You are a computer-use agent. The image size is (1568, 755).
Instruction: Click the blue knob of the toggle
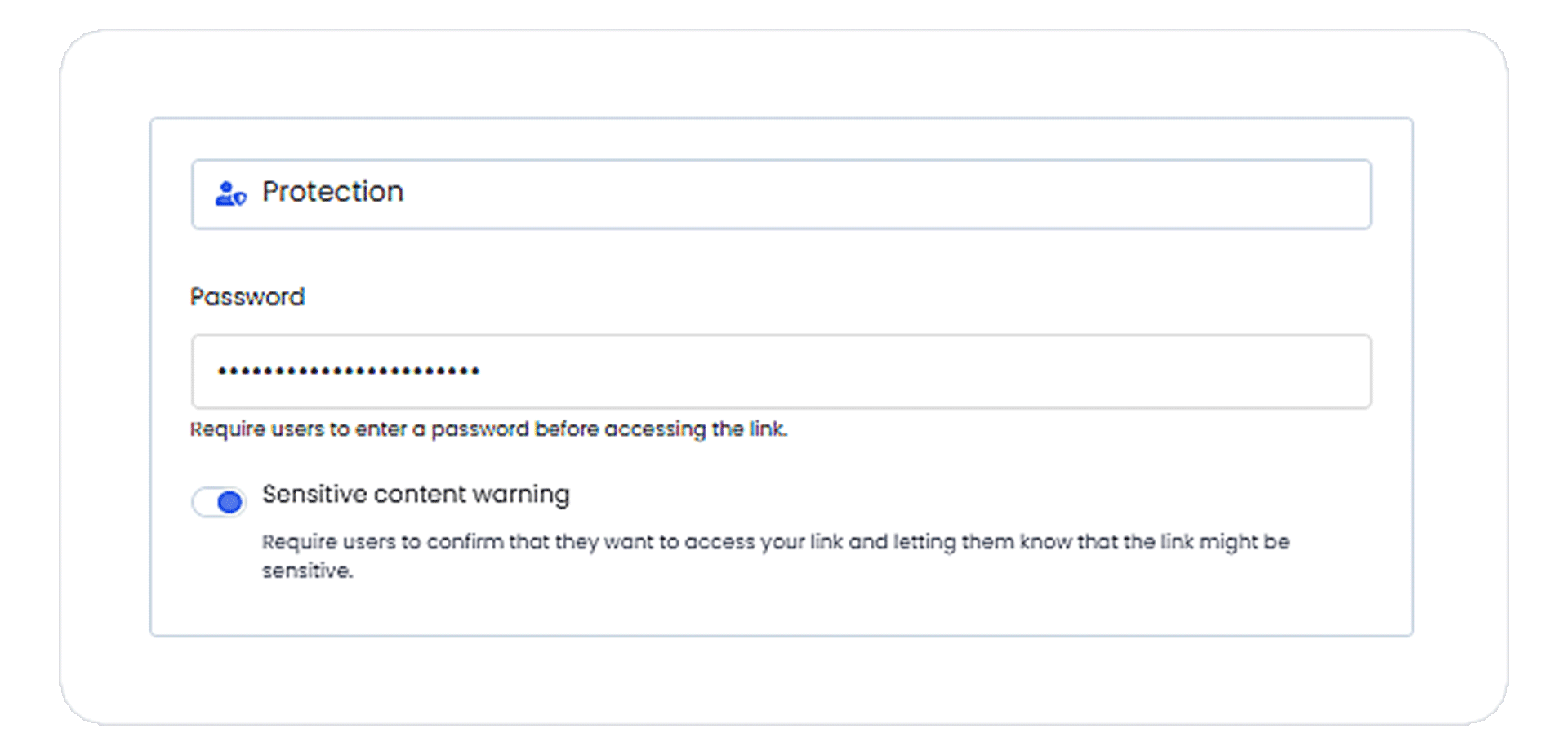(x=230, y=501)
